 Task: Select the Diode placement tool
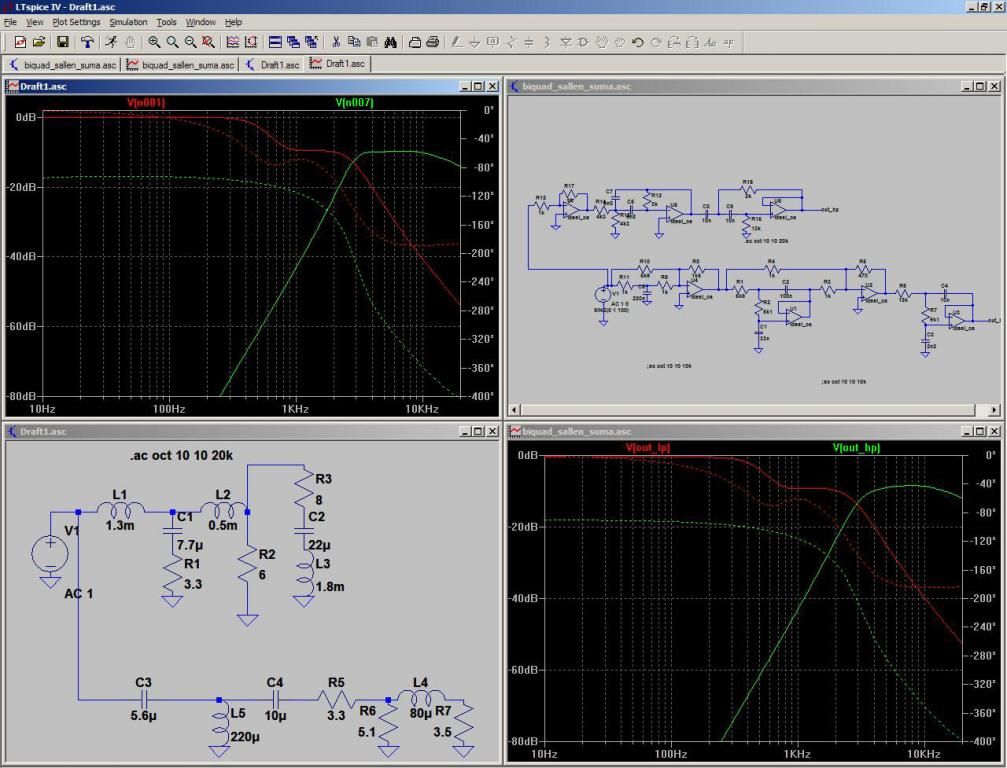pos(565,42)
